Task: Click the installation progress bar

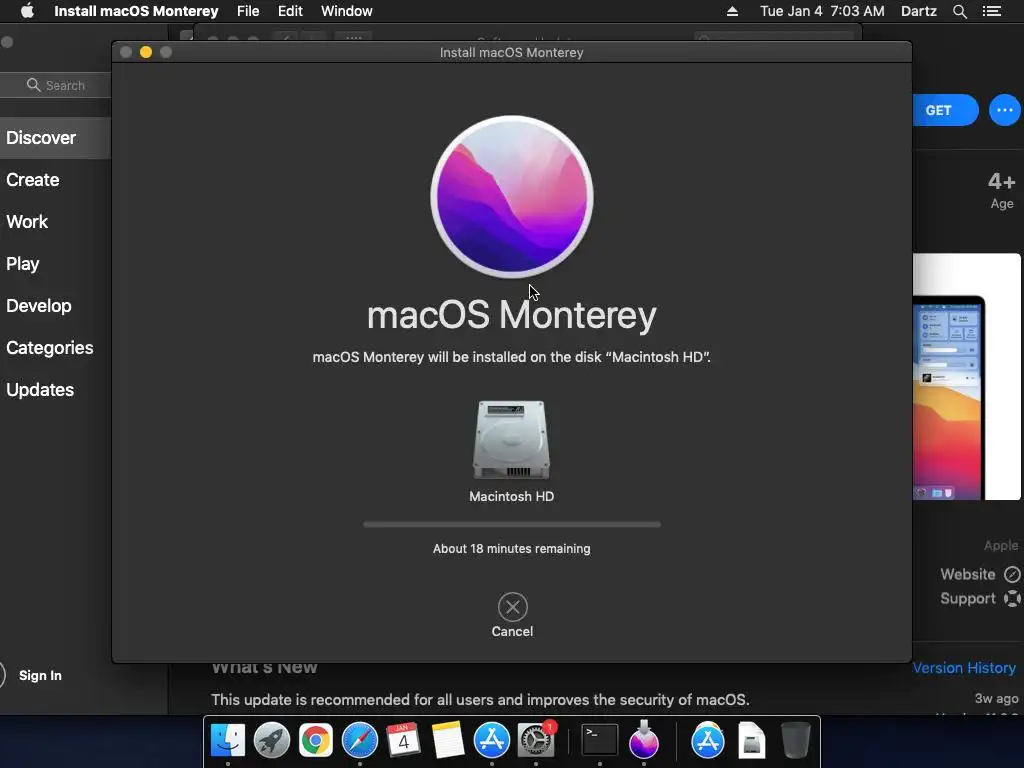Action: point(512,524)
